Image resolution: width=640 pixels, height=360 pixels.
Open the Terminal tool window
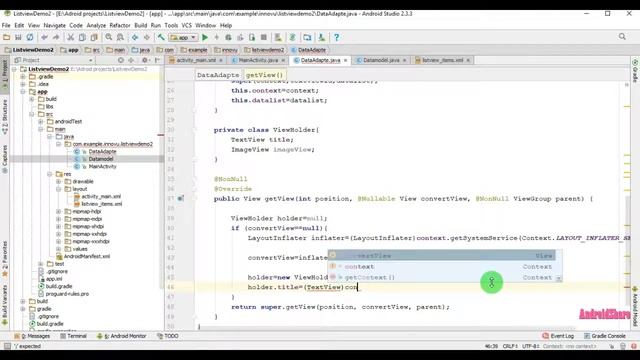pyautogui.click(x=73, y=336)
